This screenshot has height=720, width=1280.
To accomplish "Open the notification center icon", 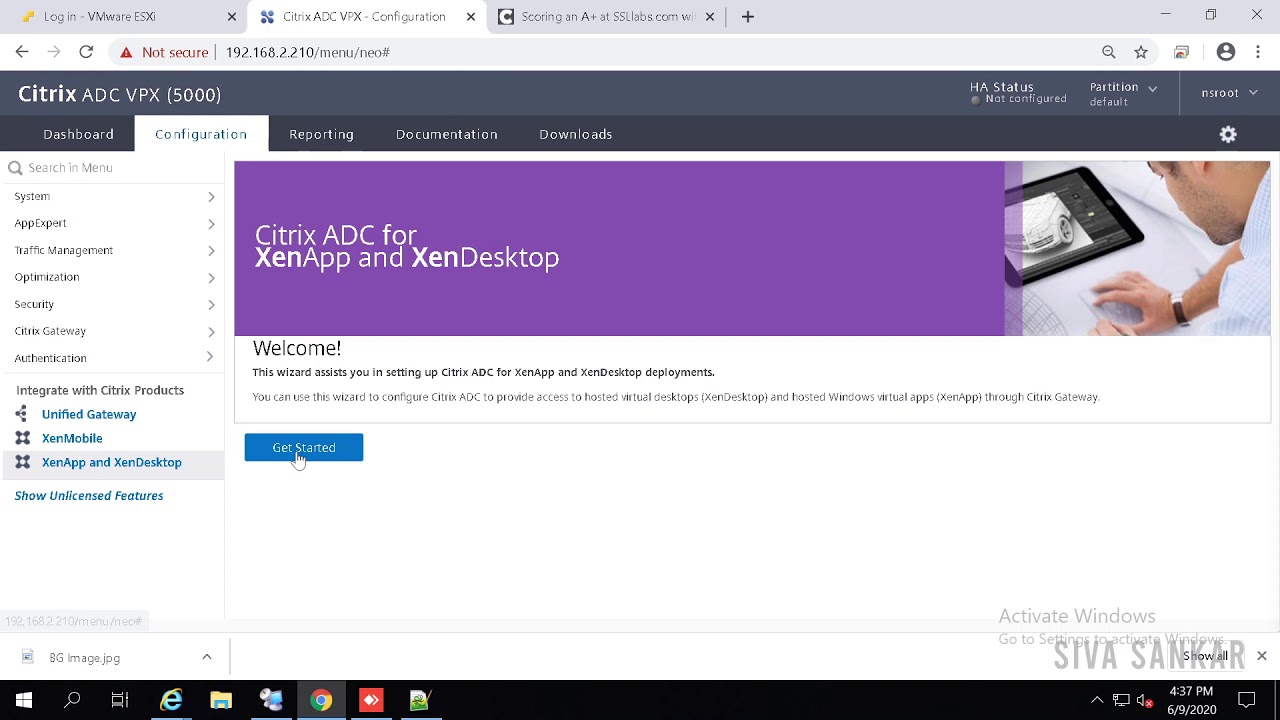I will pos(1247,700).
